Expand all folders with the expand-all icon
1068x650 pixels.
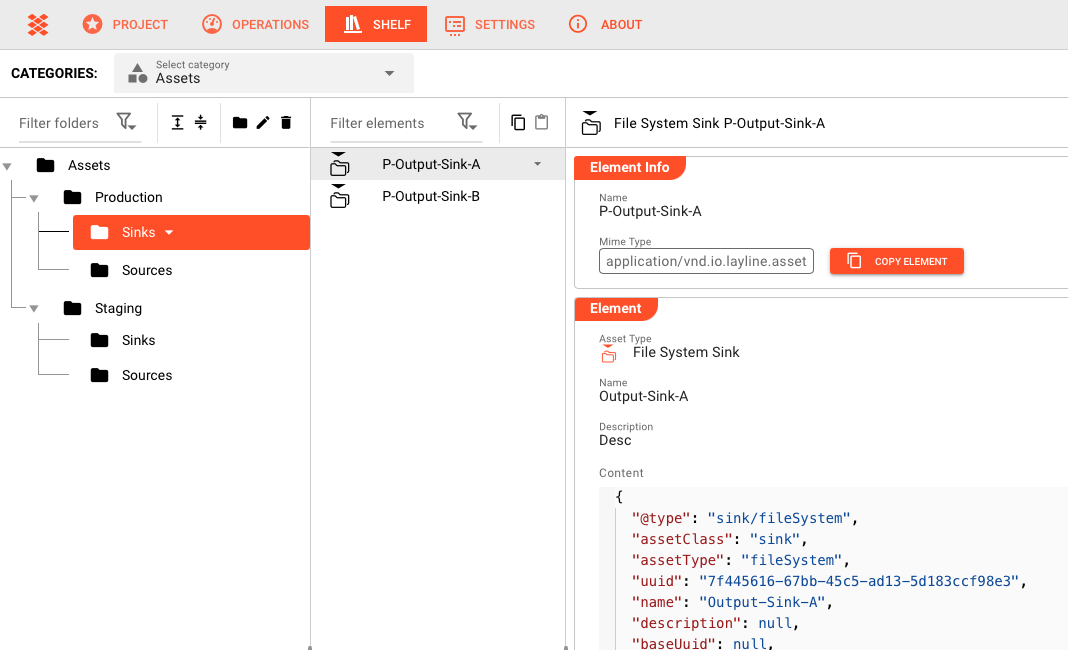tap(177, 121)
